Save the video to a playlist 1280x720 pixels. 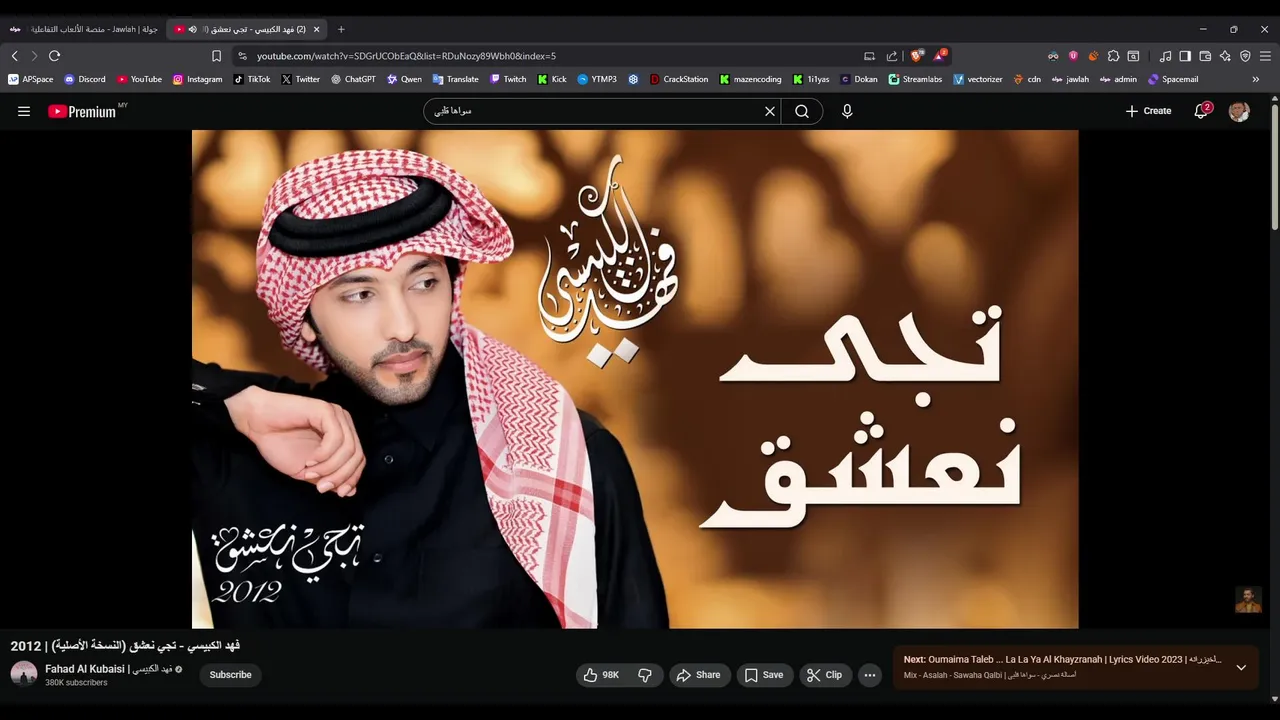765,675
